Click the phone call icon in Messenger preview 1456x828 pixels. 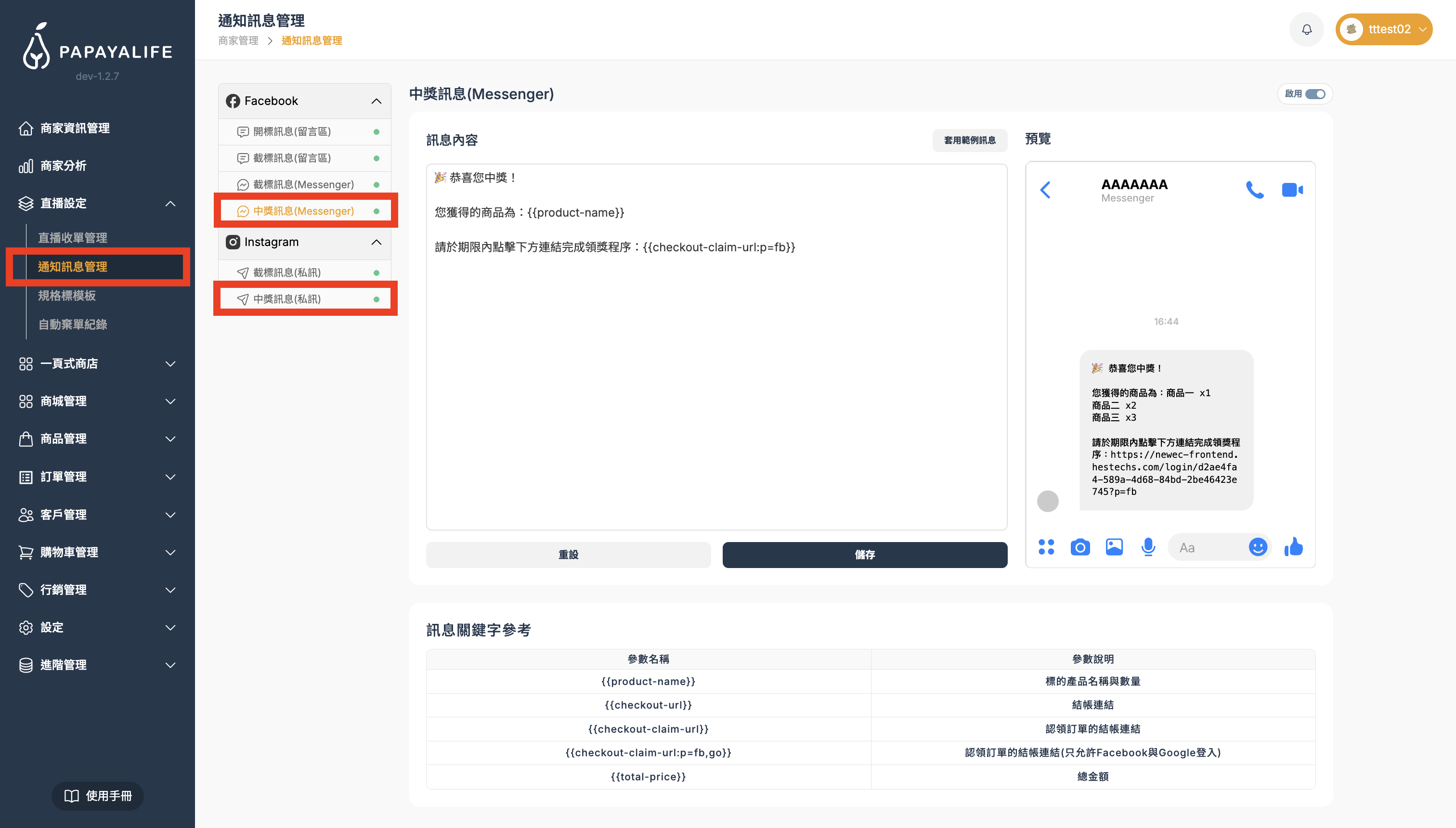click(x=1255, y=190)
